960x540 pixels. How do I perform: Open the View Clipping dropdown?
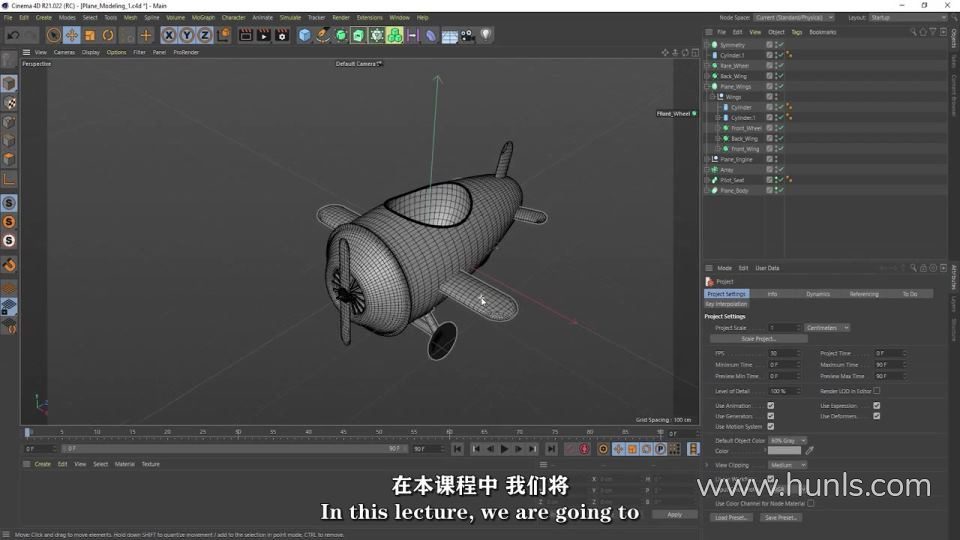click(787, 465)
